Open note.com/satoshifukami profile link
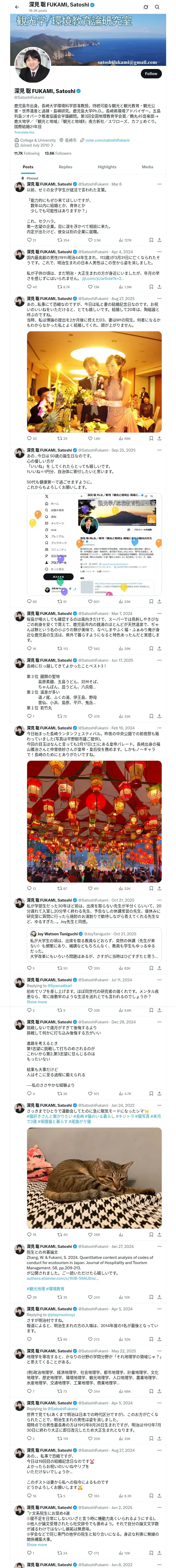Viewport: 176px width, 1568px height. [107, 140]
